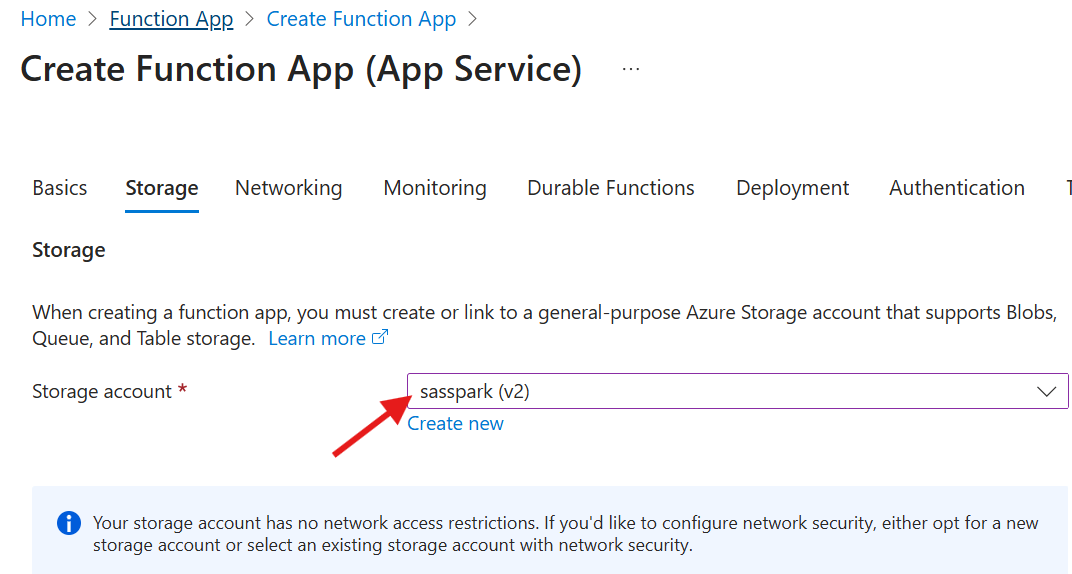Viewport: 1072px width, 574px height.
Task: Navigate to Function App breadcrumb
Action: tap(171, 19)
